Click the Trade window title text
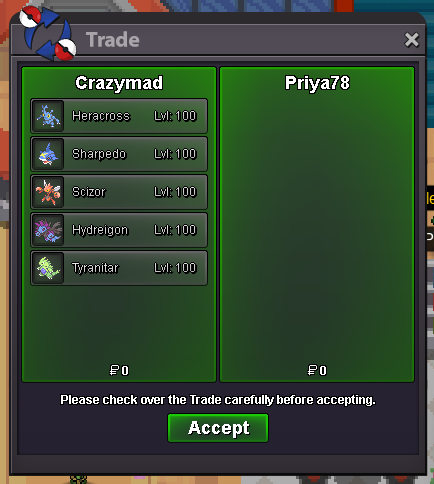The width and height of the screenshot is (434, 484). pyautogui.click(x=113, y=40)
